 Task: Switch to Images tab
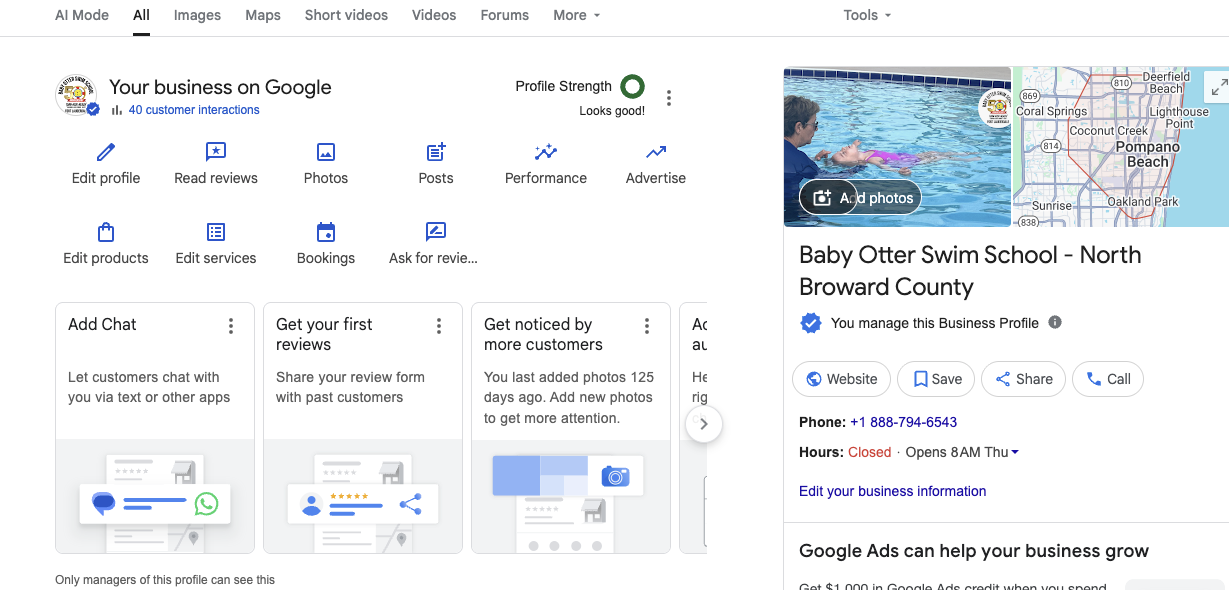coord(197,15)
